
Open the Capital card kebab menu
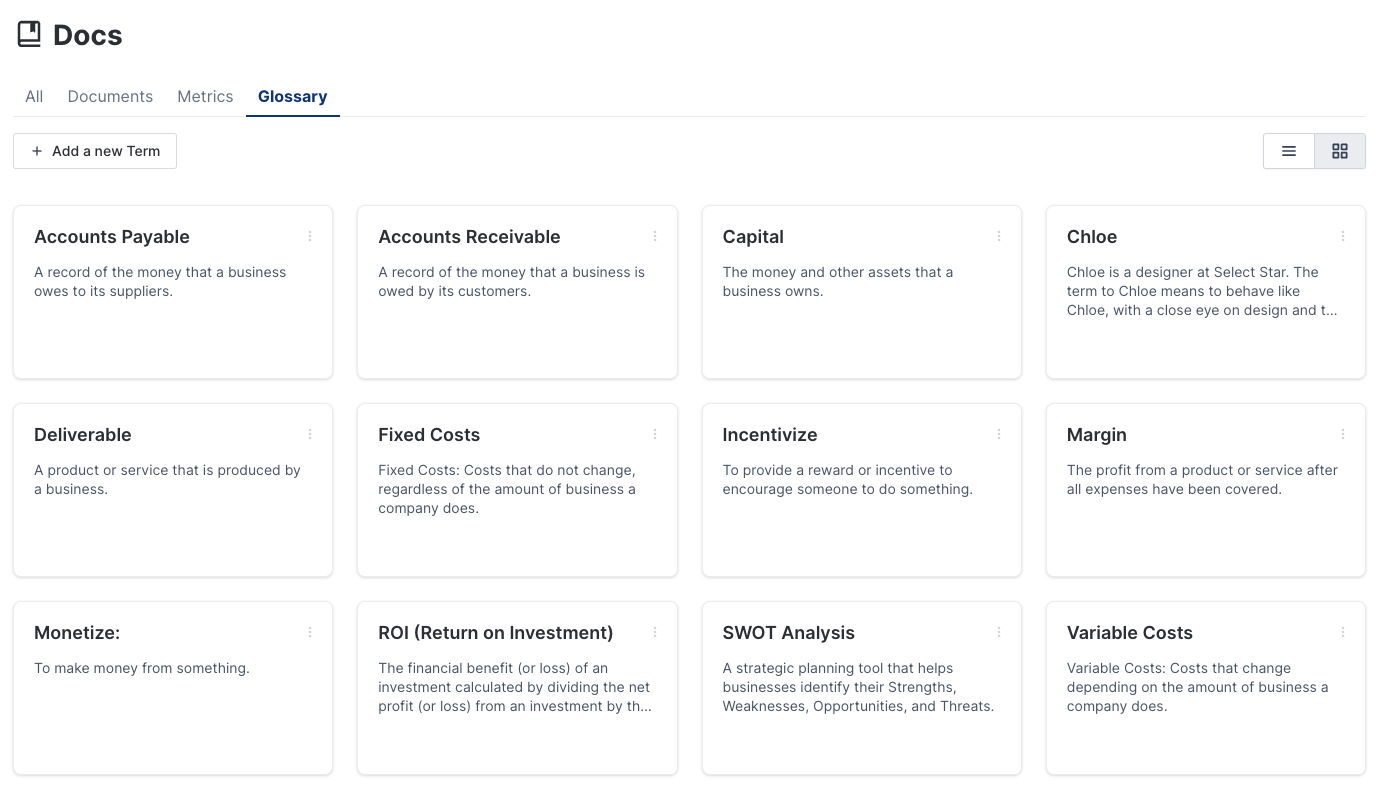point(999,237)
